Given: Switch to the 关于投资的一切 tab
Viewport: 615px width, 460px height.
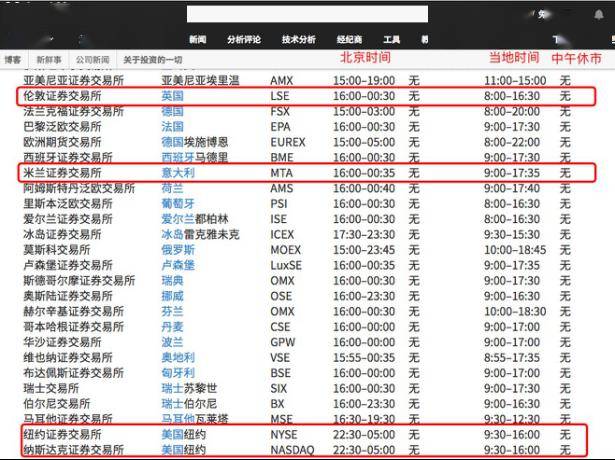Looking at the screenshot, I should 153,60.
